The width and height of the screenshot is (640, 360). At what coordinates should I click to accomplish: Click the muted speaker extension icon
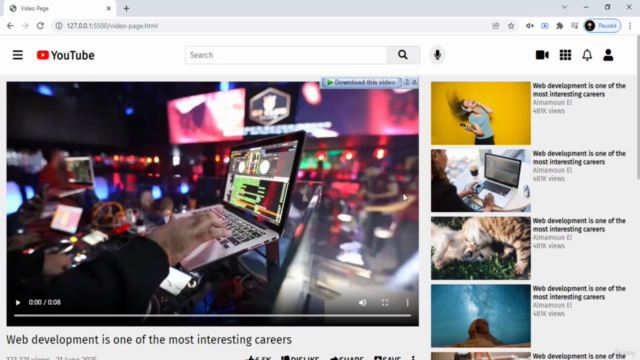click(530, 26)
